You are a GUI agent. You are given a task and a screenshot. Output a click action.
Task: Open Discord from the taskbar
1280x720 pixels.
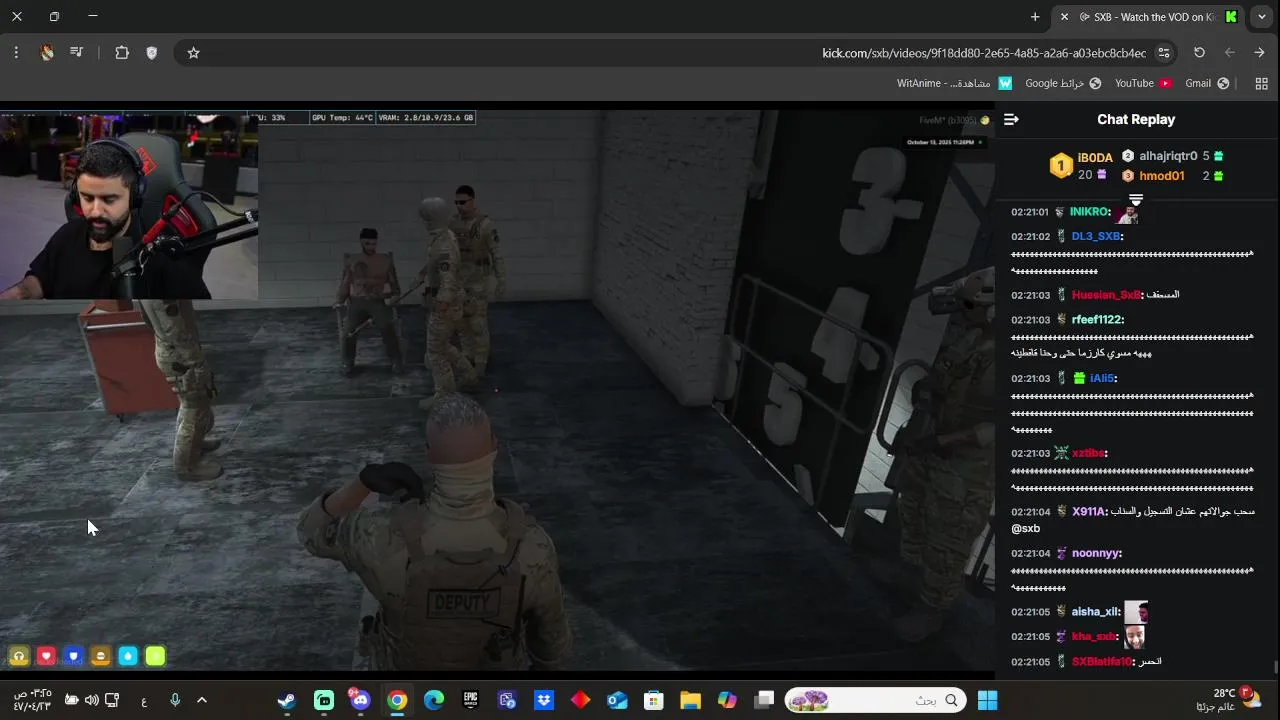tap(360, 700)
